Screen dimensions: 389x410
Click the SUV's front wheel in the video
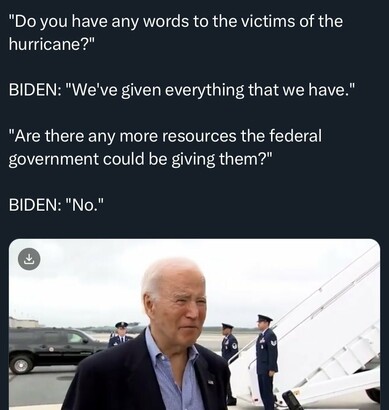pos(21,364)
